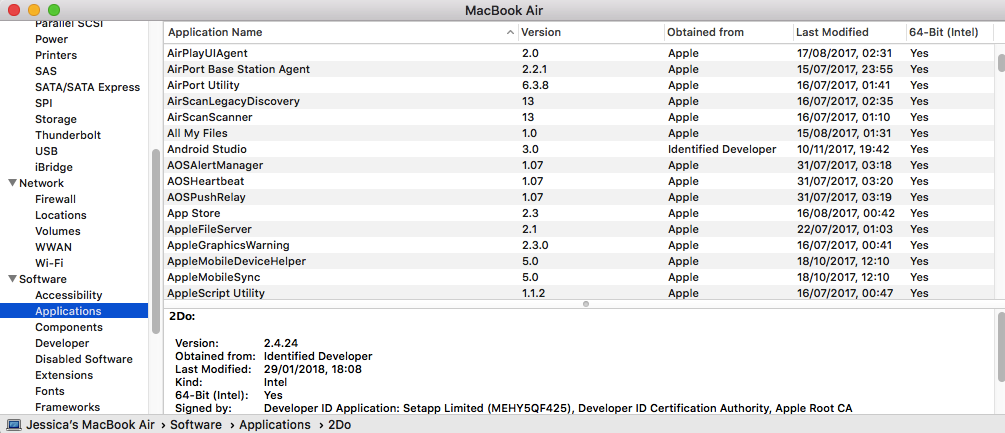Open Fonts in the sidebar
This screenshot has width=1005, height=433.
coord(50,391)
